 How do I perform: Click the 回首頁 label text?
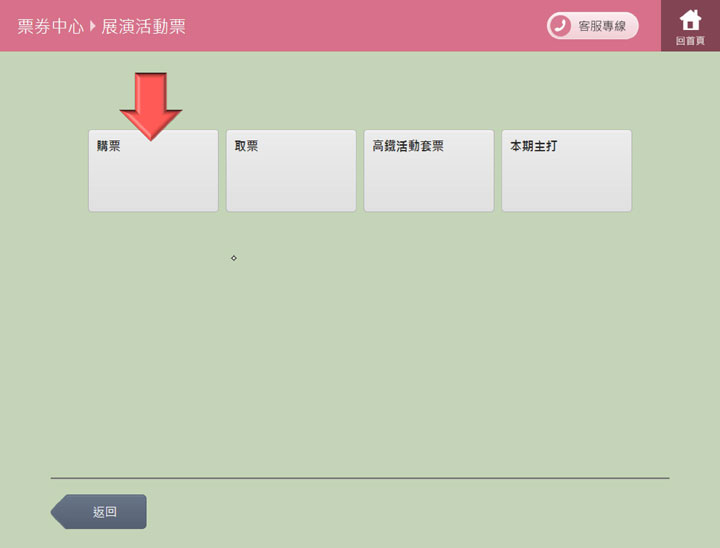[x=690, y=41]
